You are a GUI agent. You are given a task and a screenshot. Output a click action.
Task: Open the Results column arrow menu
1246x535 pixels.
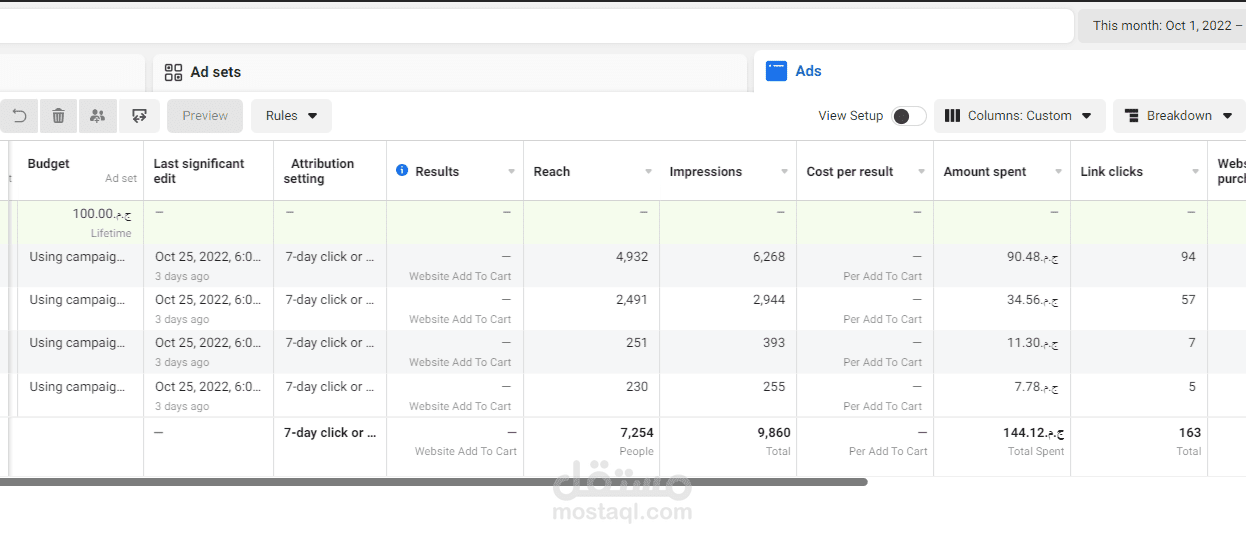tap(512, 172)
